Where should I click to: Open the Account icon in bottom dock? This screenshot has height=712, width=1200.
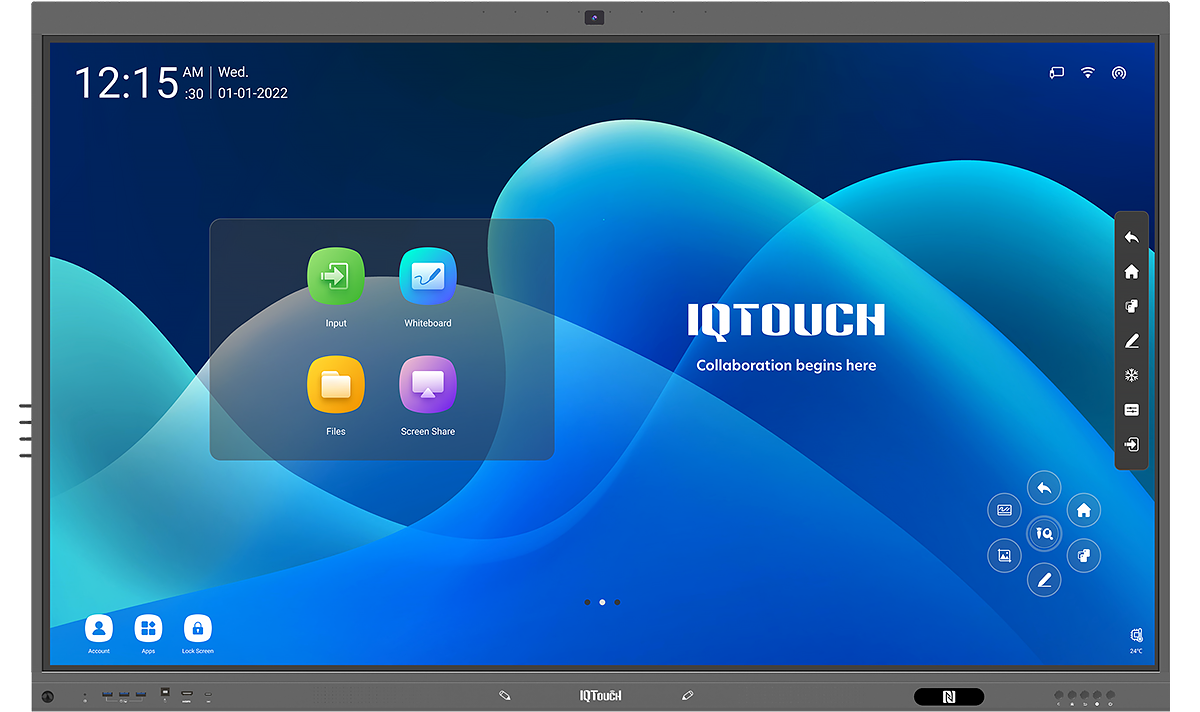click(x=99, y=628)
